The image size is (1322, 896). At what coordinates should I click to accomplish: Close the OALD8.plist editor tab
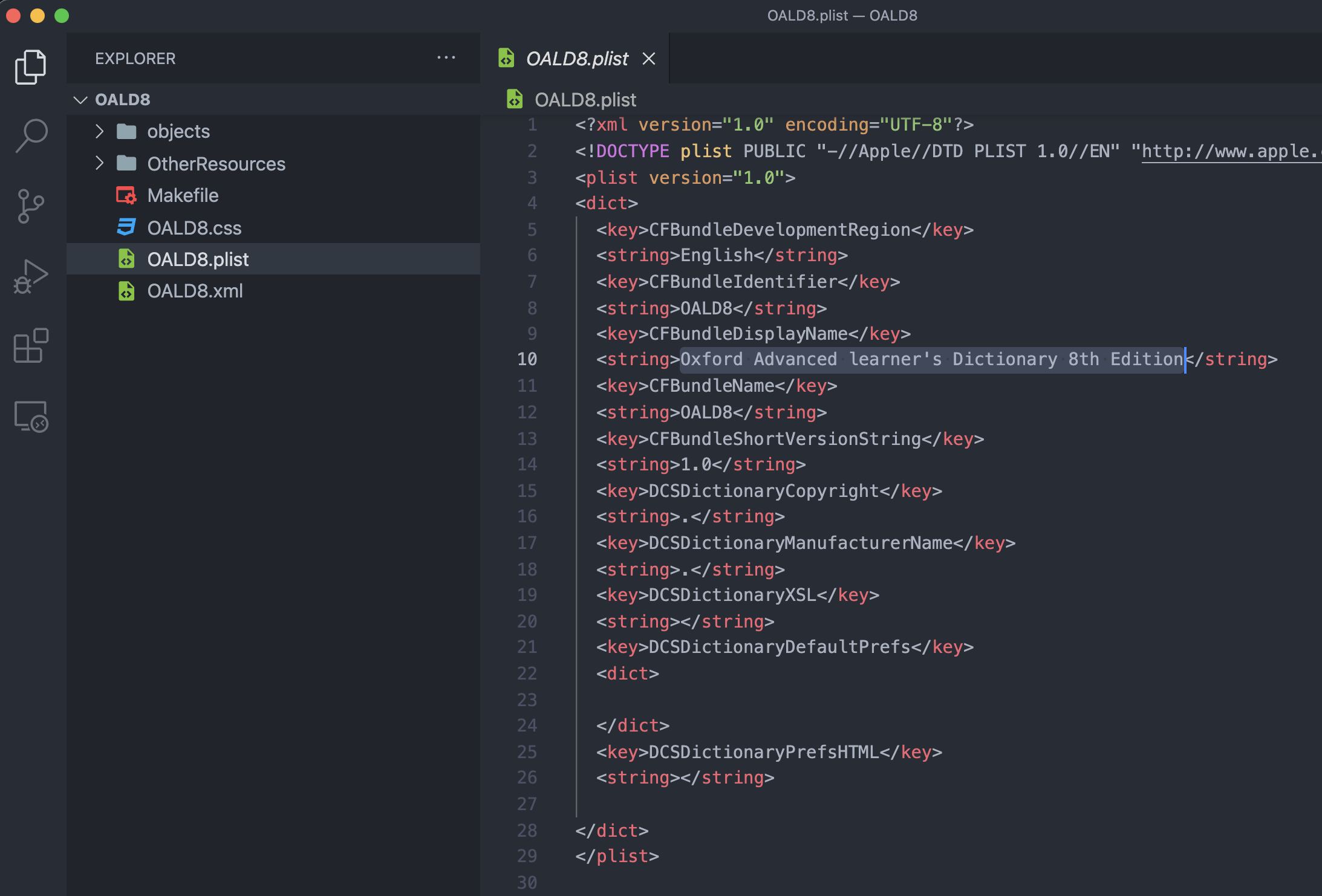point(649,59)
